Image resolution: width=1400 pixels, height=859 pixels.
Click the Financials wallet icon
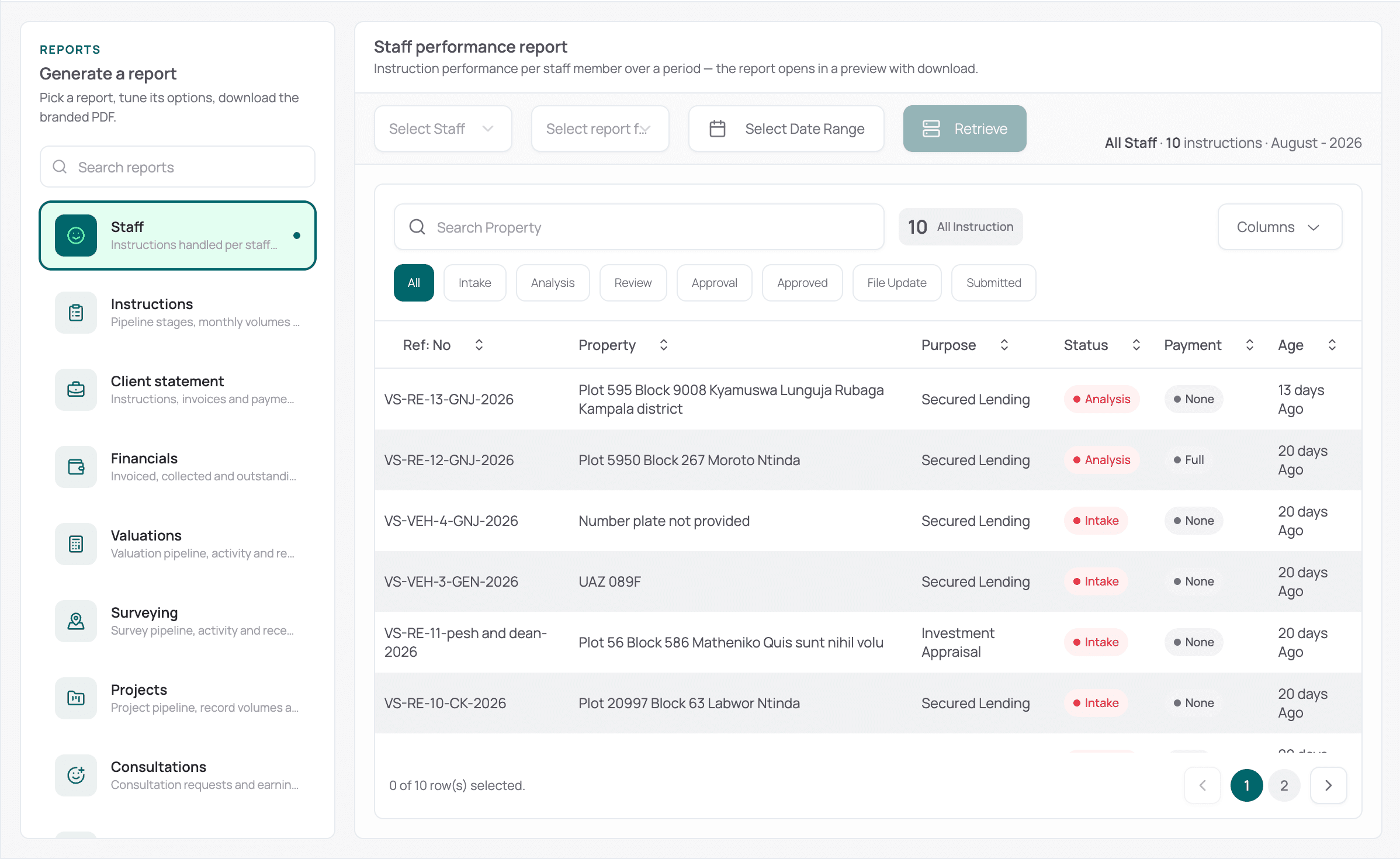tap(76, 467)
